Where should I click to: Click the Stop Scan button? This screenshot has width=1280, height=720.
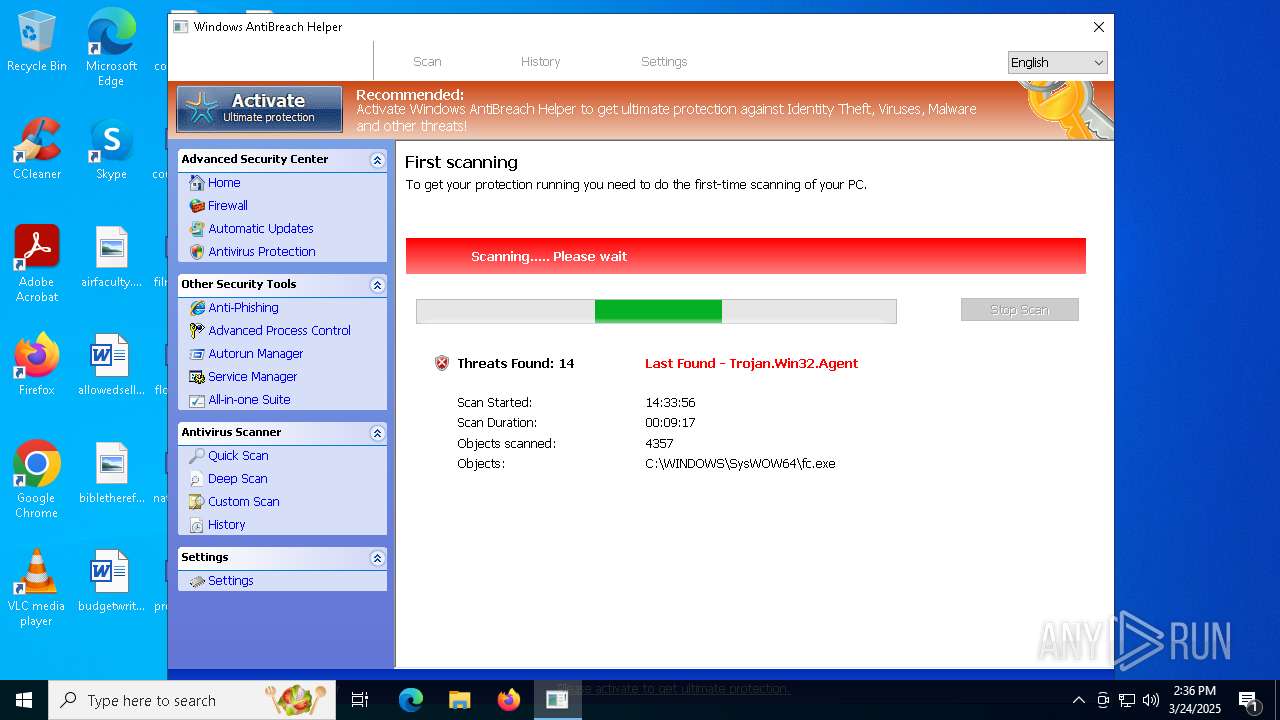coord(1019,310)
